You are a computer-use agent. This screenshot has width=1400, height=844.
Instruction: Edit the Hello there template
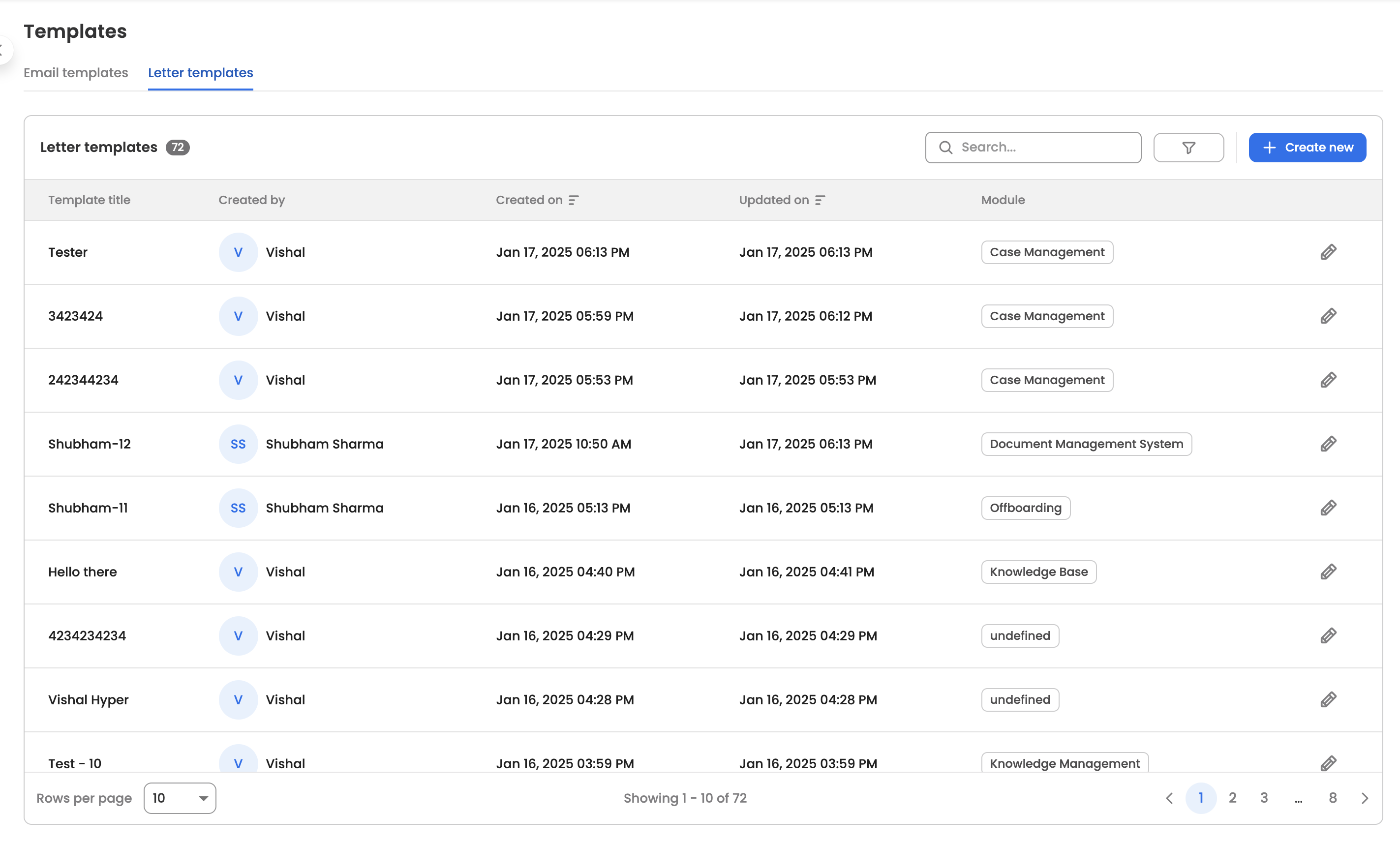(x=1328, y=572)
